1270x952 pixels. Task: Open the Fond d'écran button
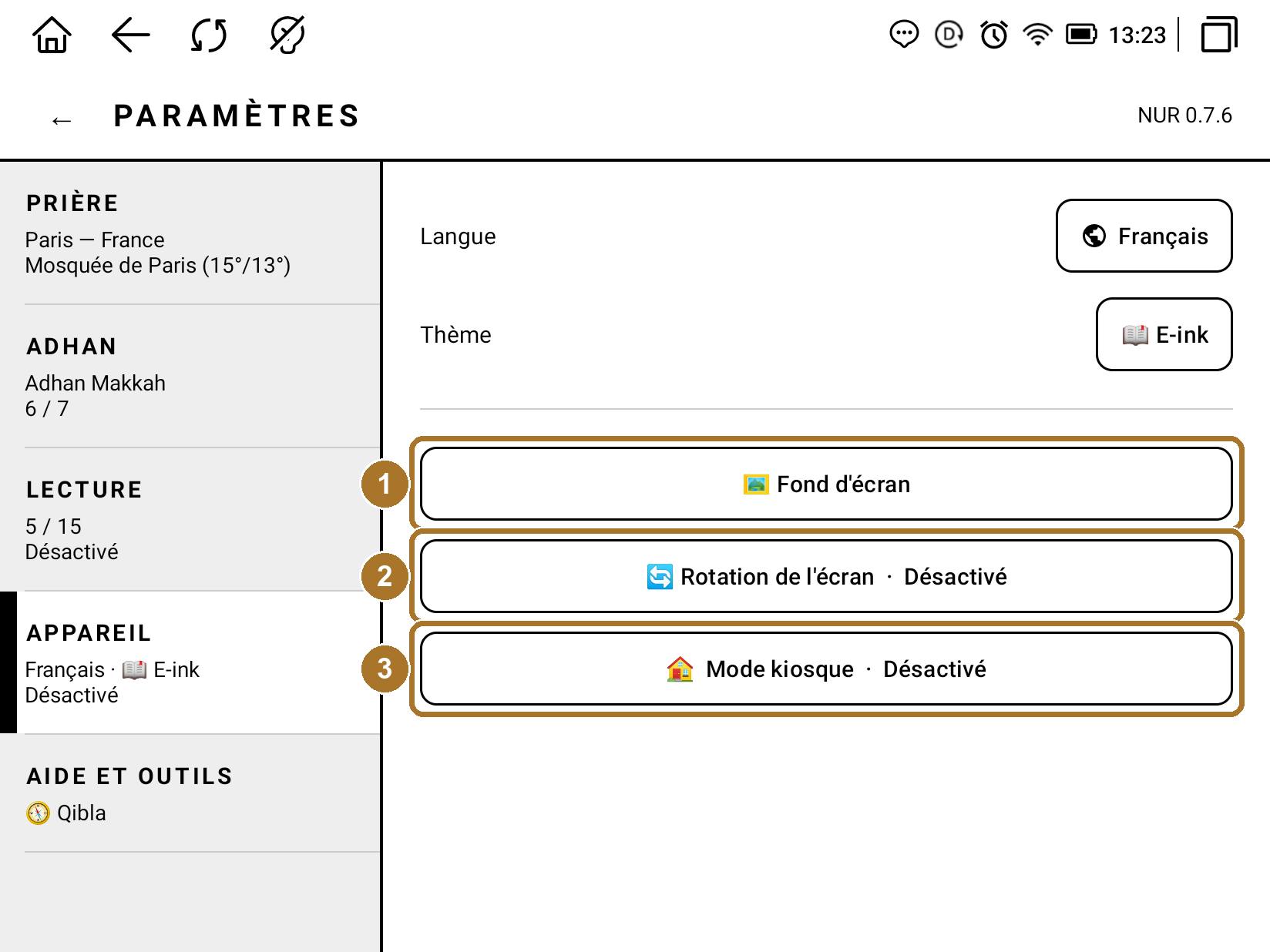tap(826, 484)
